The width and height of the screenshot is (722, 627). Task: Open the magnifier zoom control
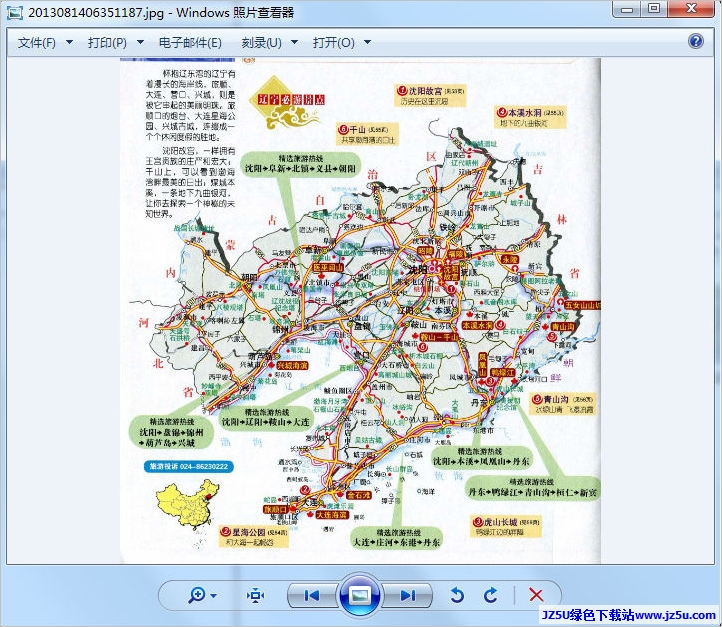[x=201, y=595]
